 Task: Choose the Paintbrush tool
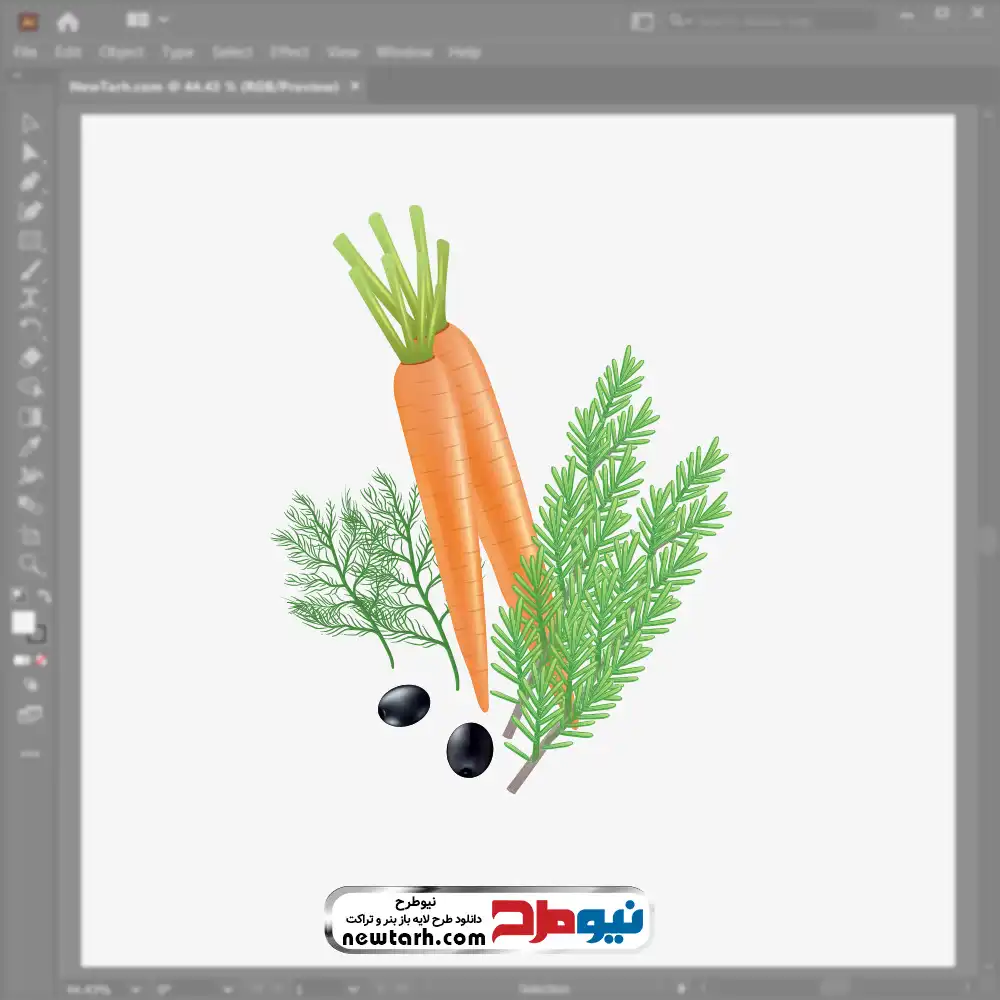pyautogui.click(x=30, y=270)
